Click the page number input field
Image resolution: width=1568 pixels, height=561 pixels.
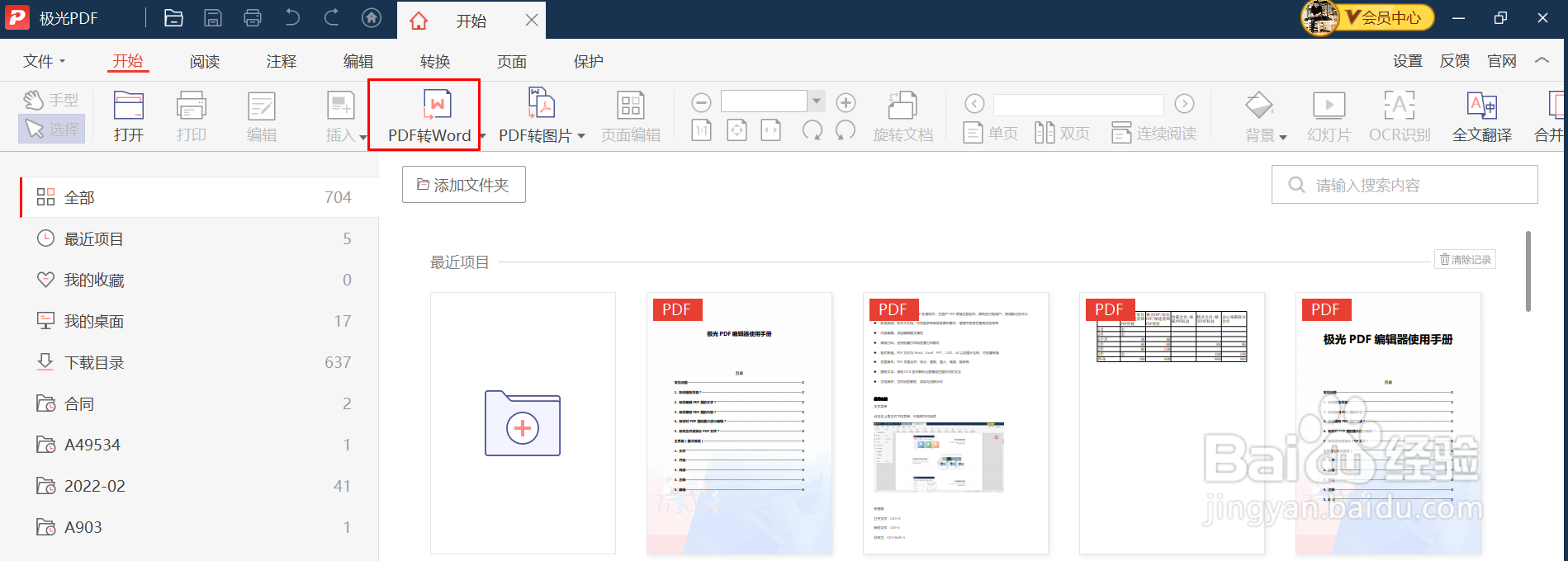pyautogui.click(x=1078, y=104)
